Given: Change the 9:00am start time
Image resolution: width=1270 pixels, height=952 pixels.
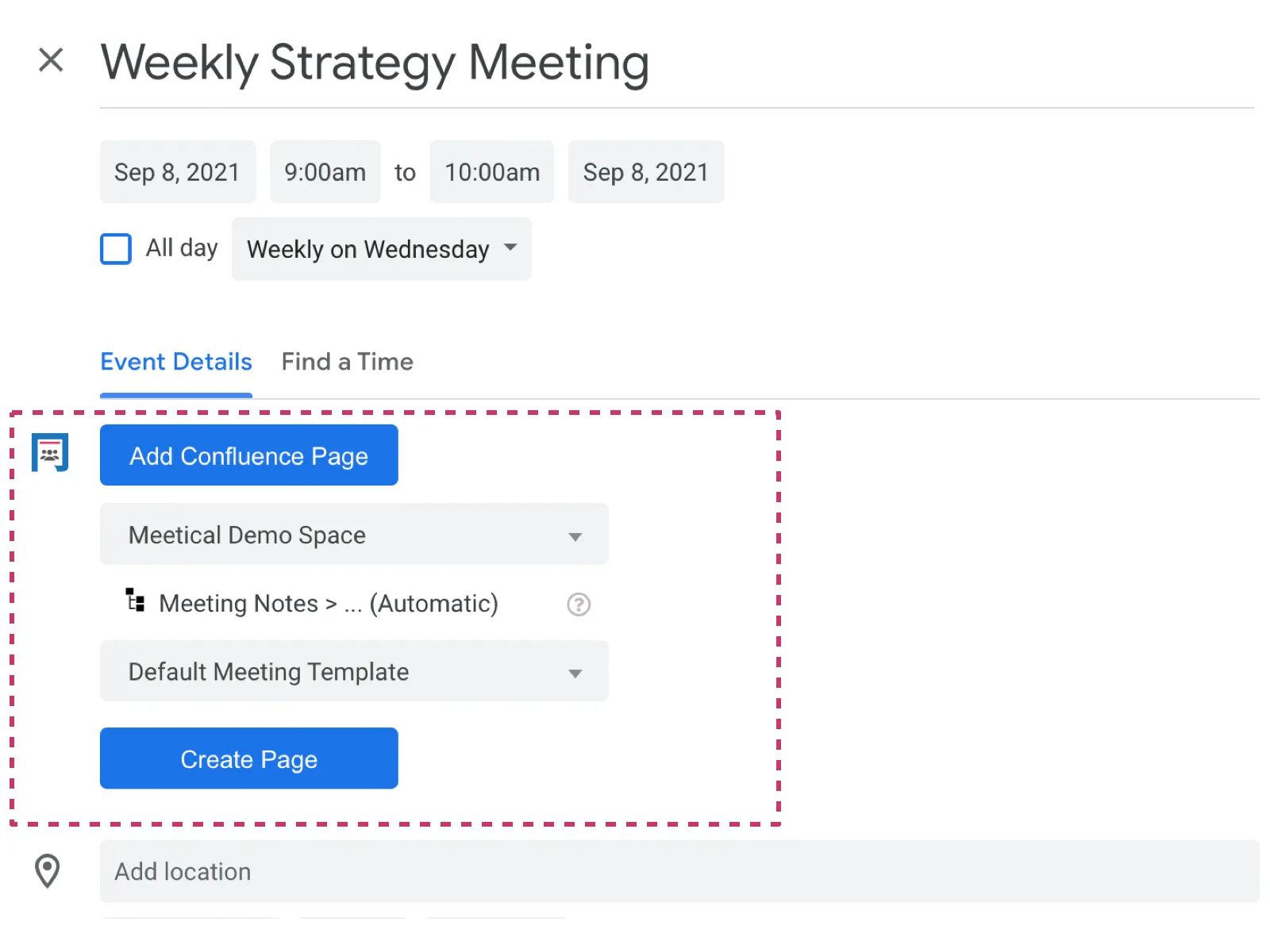Looking at the screenshot, I should (325, 172).
